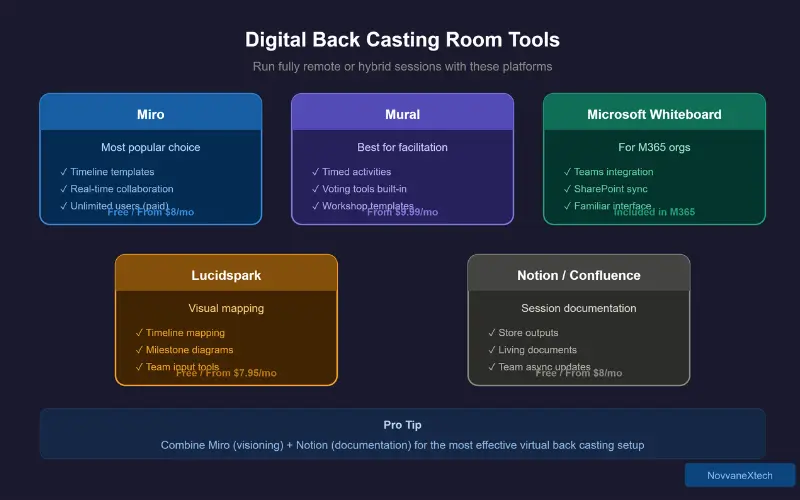Screen dimensions: 800x500
Task: Click 'Included in M365' price text
Action: coord(655,212)
